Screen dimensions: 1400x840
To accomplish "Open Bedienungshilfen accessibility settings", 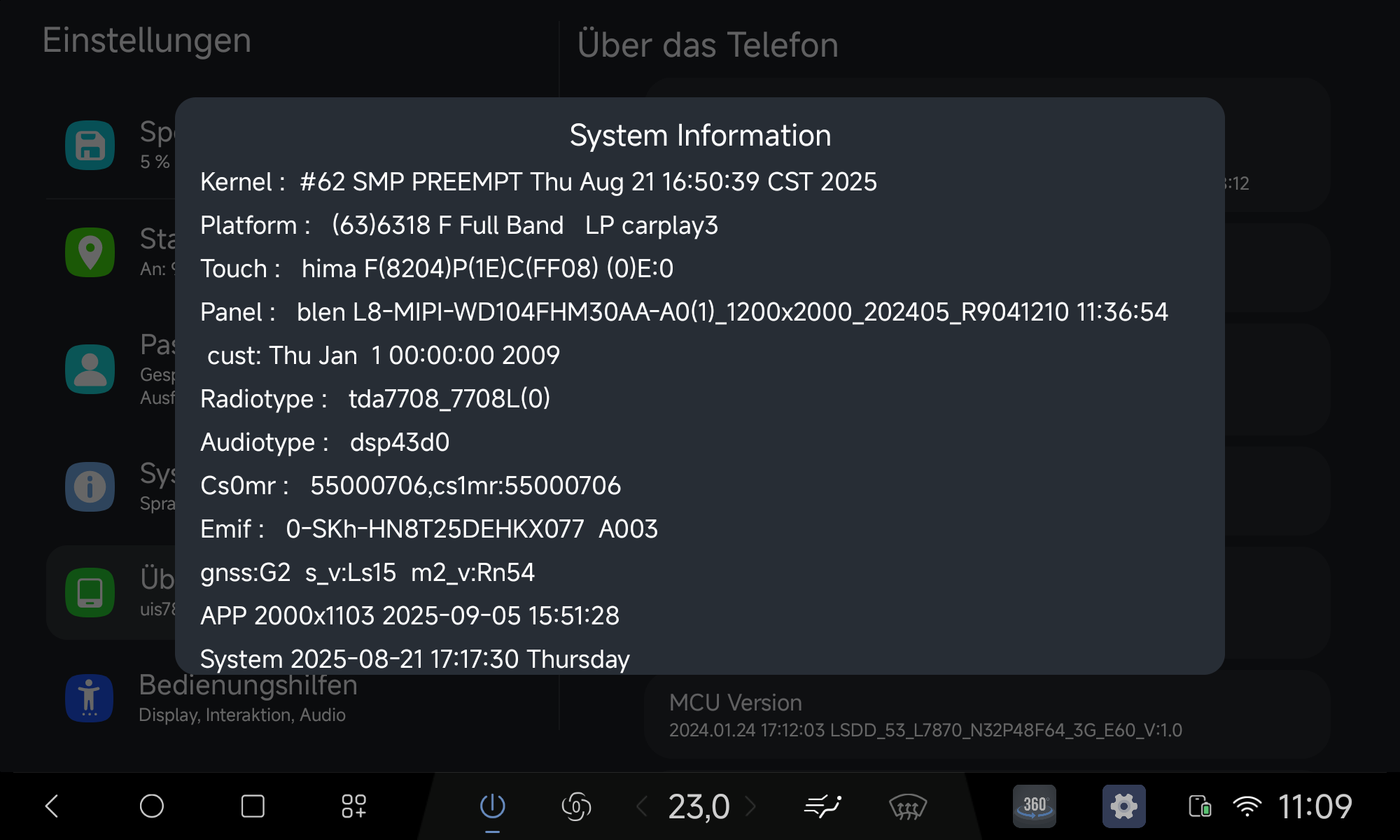I will (x=248, y=698).
